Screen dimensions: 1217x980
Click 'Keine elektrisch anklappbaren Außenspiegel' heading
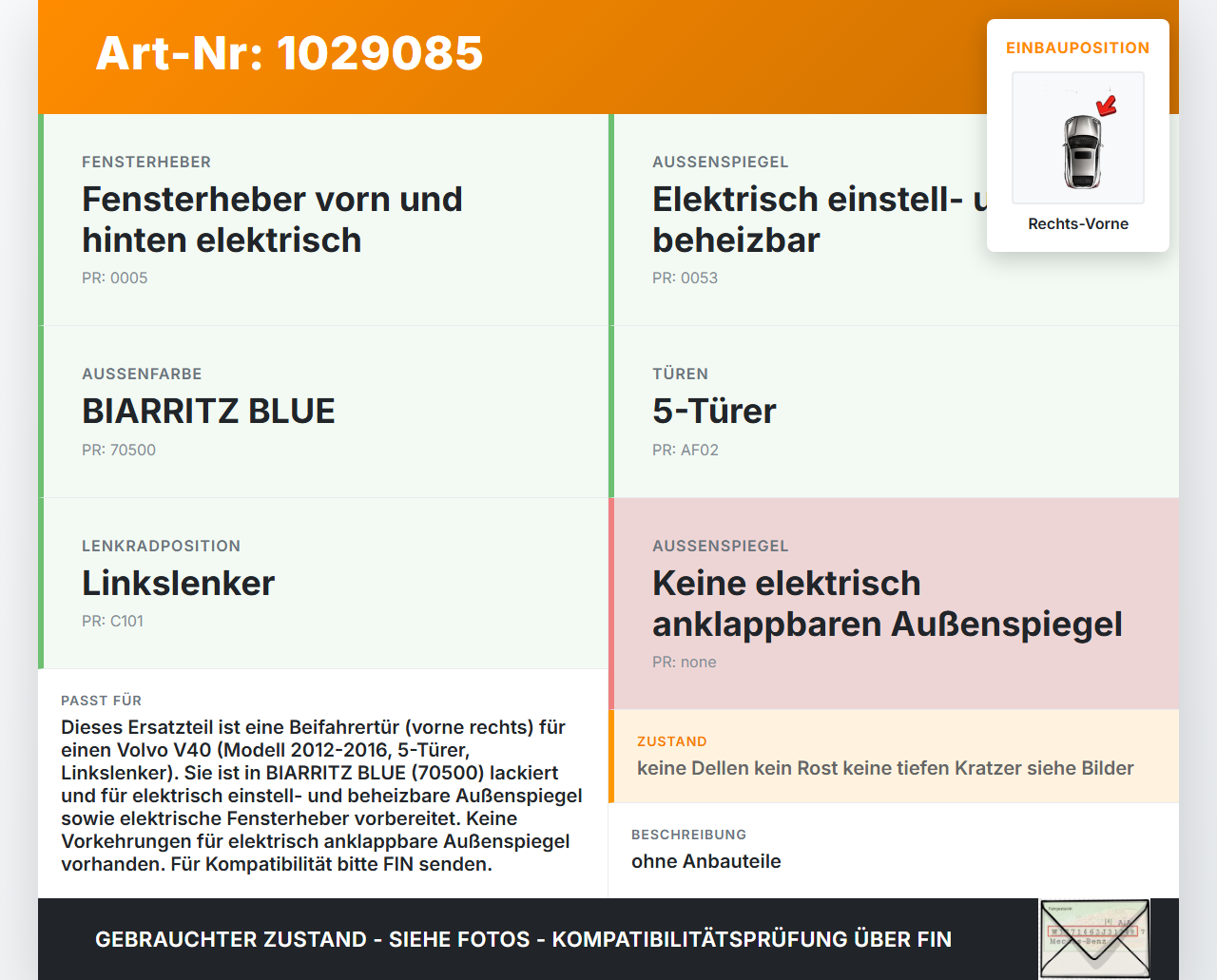point(887,604)
